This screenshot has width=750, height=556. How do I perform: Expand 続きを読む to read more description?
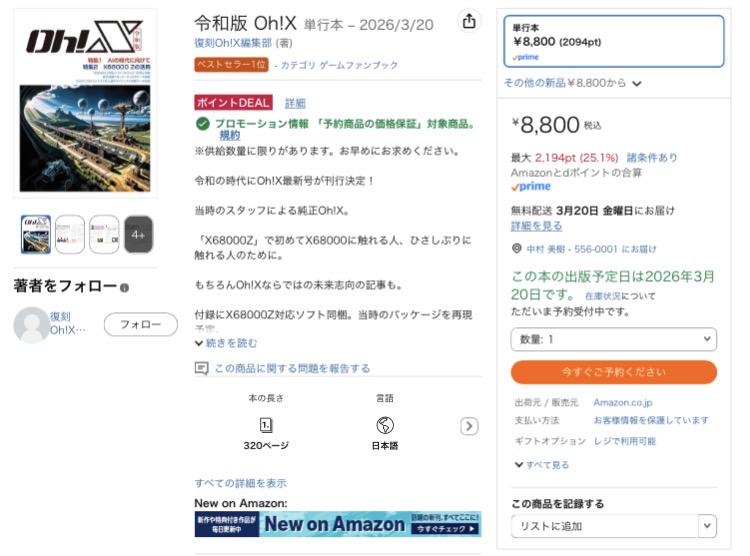(x=226, y=343)
